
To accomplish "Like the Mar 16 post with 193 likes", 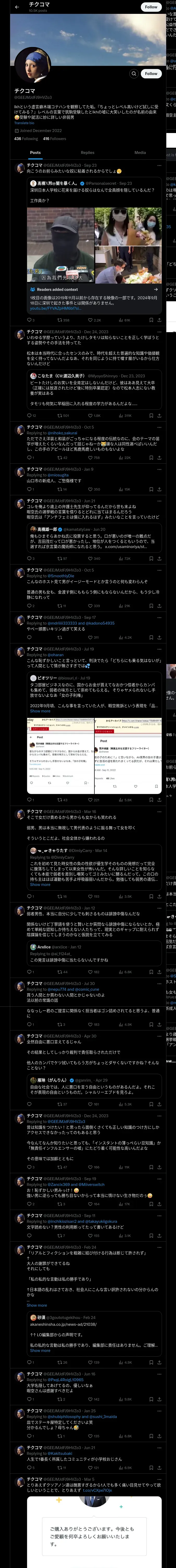I will (x=94, y=897).
